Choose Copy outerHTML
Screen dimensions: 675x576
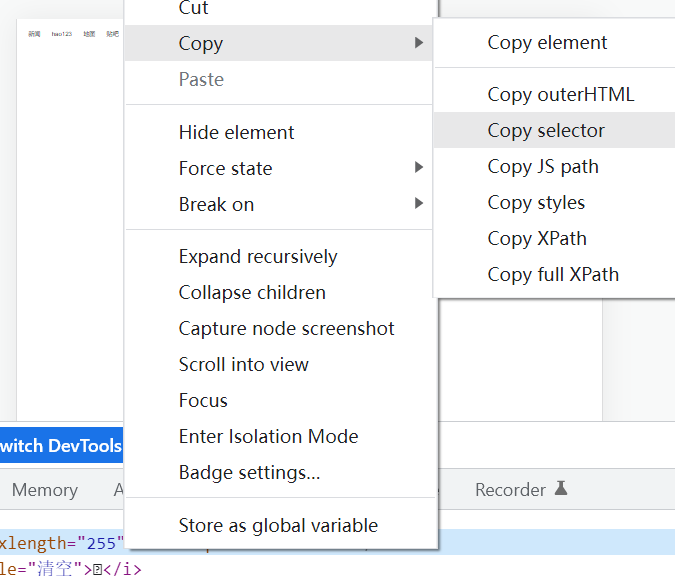[x=560, y=95]
